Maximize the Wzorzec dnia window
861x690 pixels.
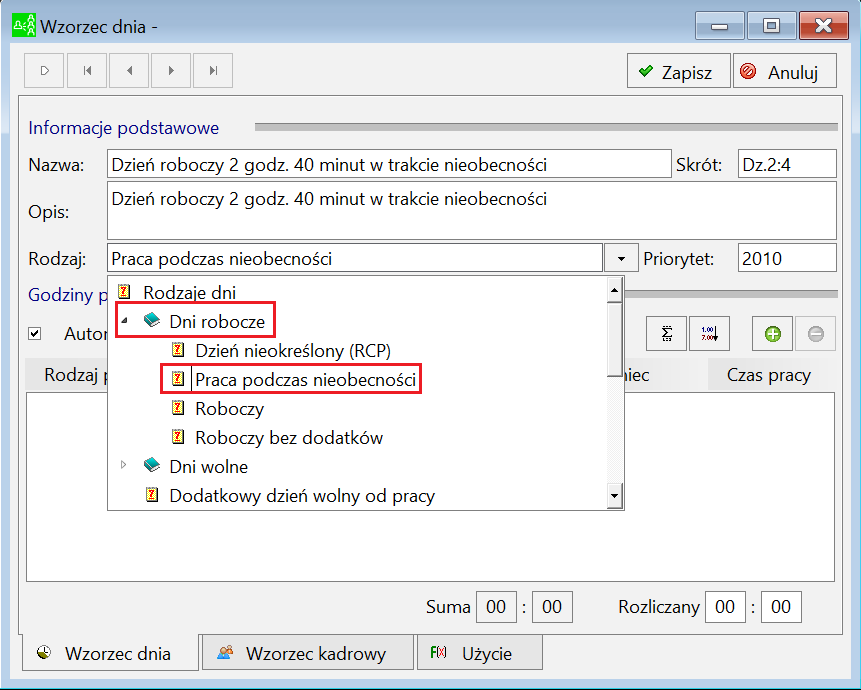[x=771, y=26]
